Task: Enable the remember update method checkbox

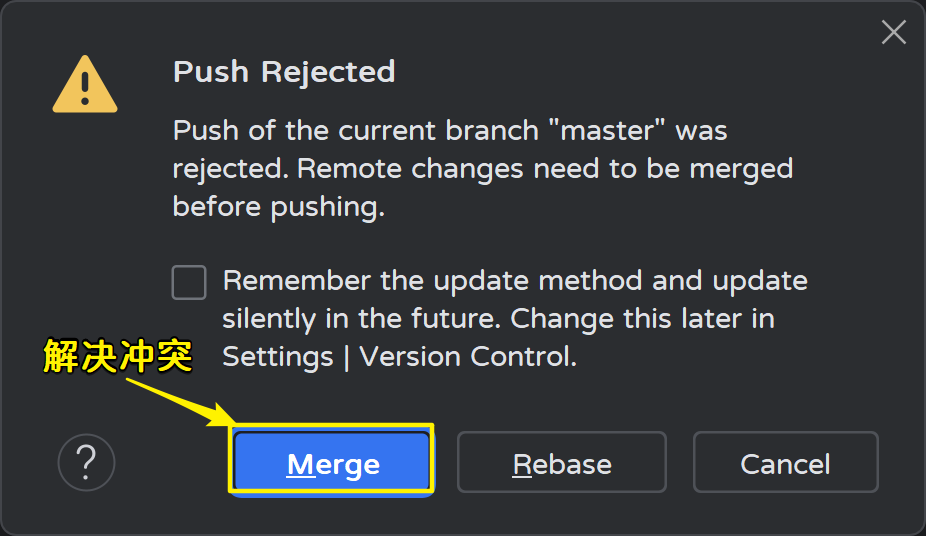Action: 189,283
